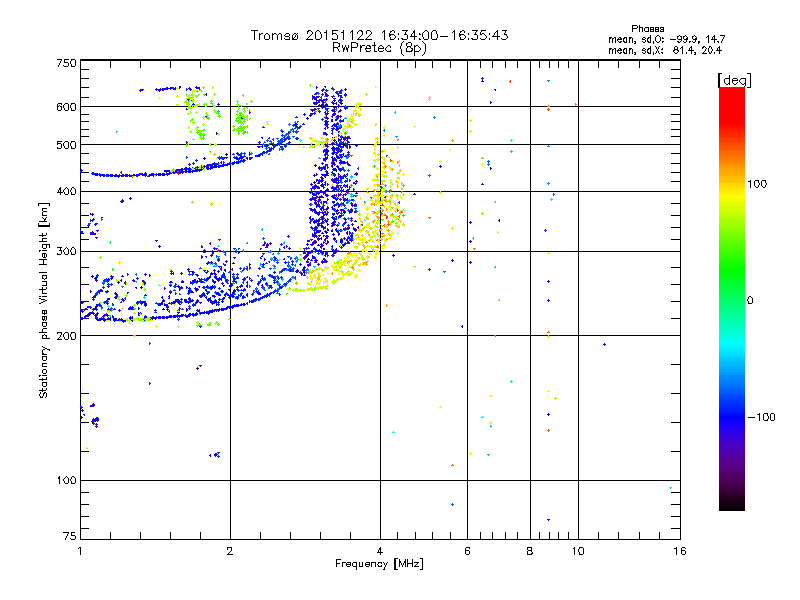
Task: Click the colorbar tick label '-100'
Action: [762, 417]
